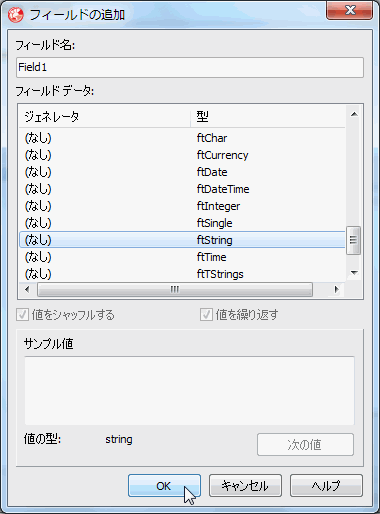Select the ftTStrings type entry

click(220, 274)
